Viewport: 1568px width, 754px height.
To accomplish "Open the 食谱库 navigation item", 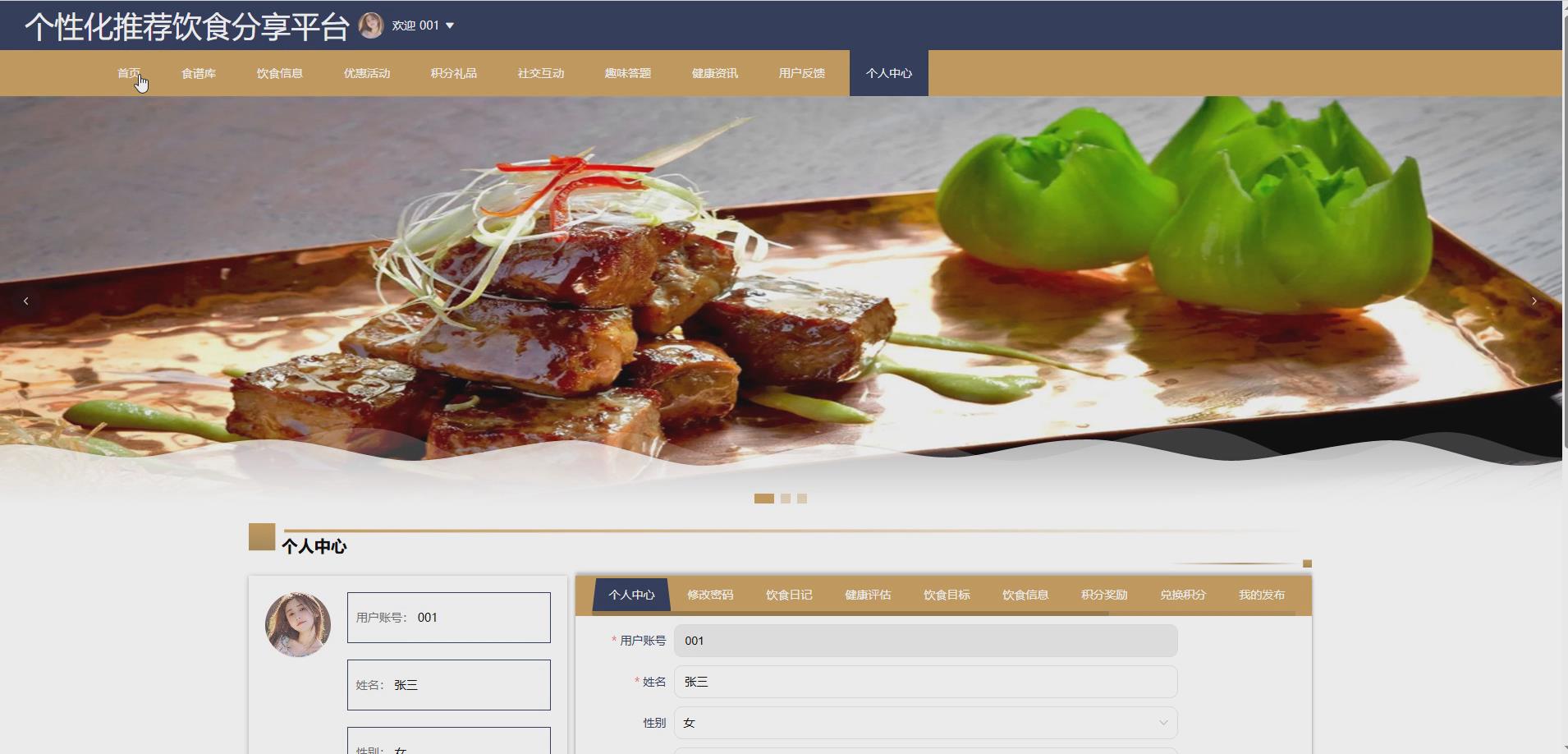I will (199, 73).
